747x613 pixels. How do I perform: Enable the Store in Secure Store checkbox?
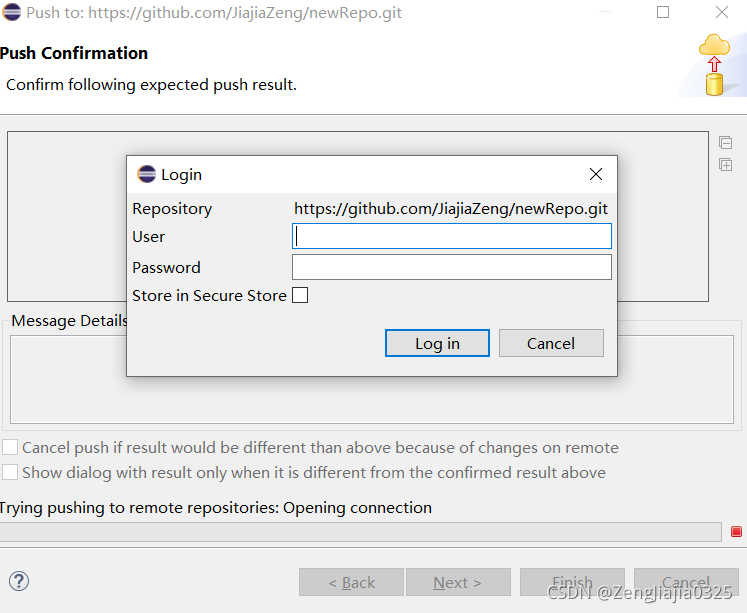pyautogui.click(x=300, y=295)
